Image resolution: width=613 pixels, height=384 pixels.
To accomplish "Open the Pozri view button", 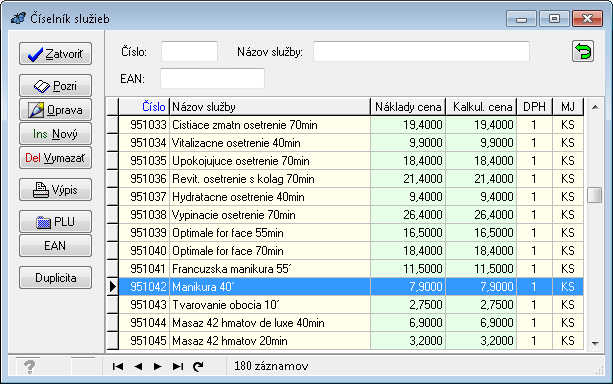I will coord(56,85).
